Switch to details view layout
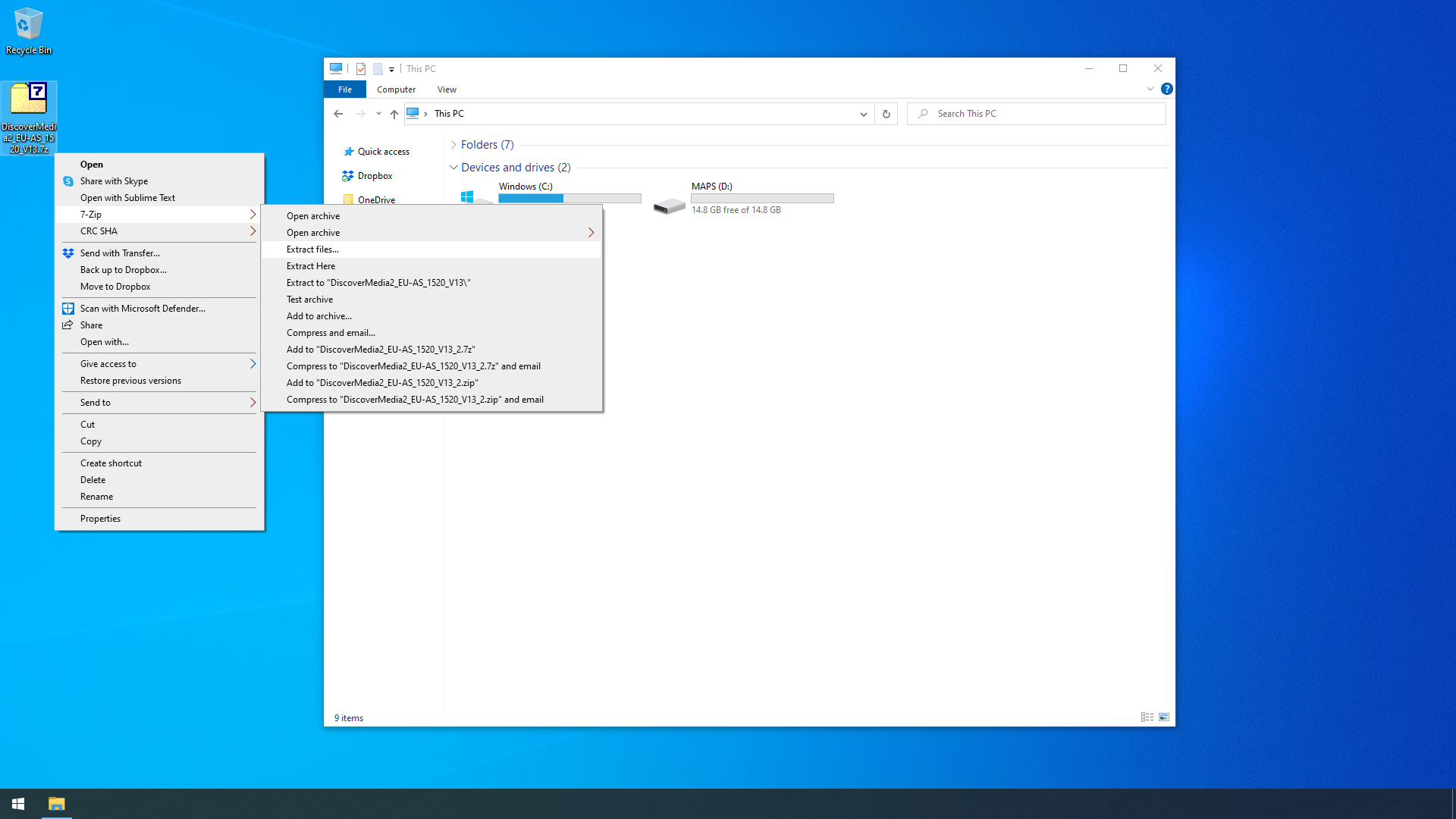Image resolution: width=1456 pixels, height=819 pixels. pos(1147,717)
